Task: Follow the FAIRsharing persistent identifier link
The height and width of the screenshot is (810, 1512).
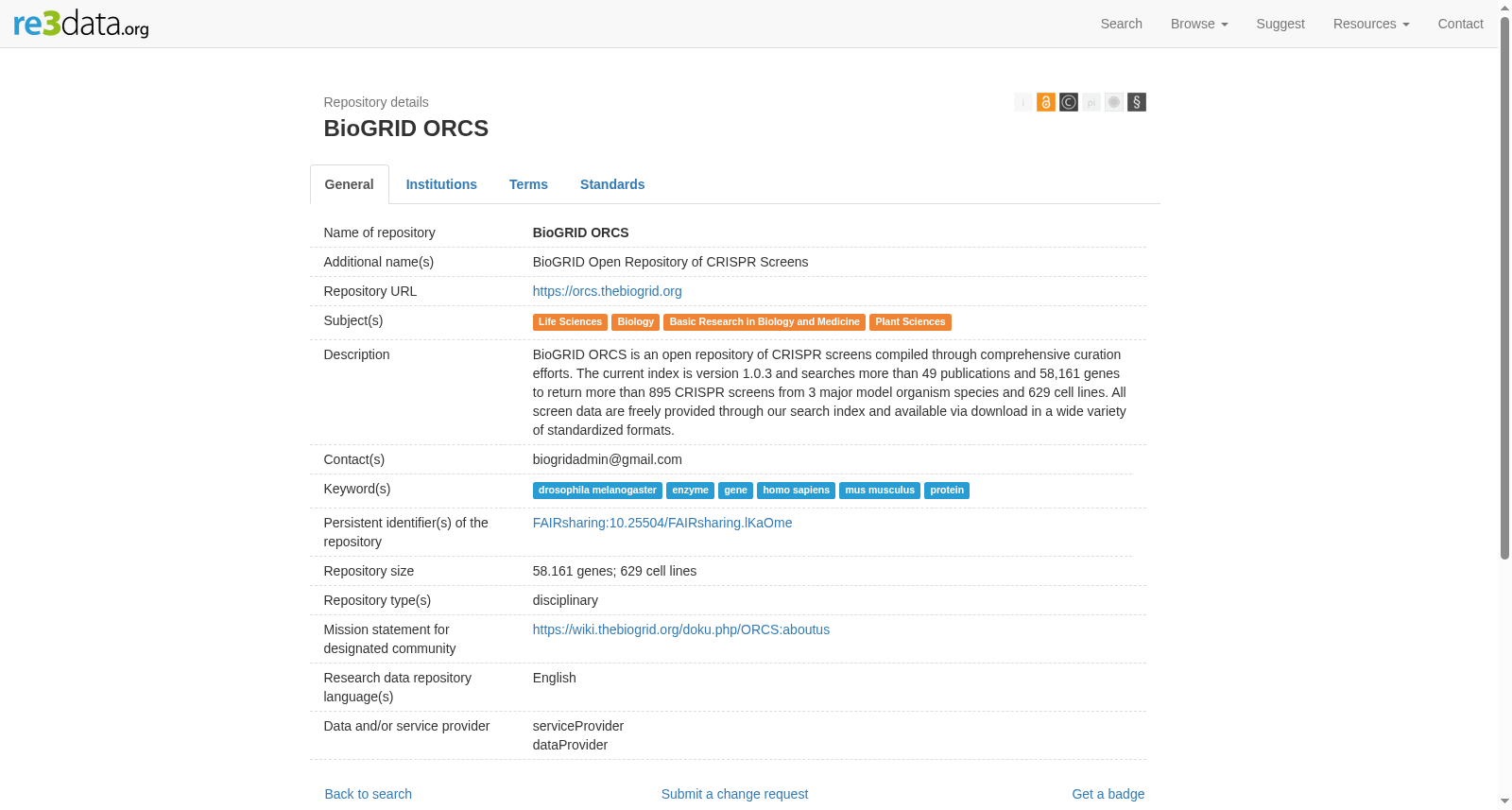Action: pos(662,523)
